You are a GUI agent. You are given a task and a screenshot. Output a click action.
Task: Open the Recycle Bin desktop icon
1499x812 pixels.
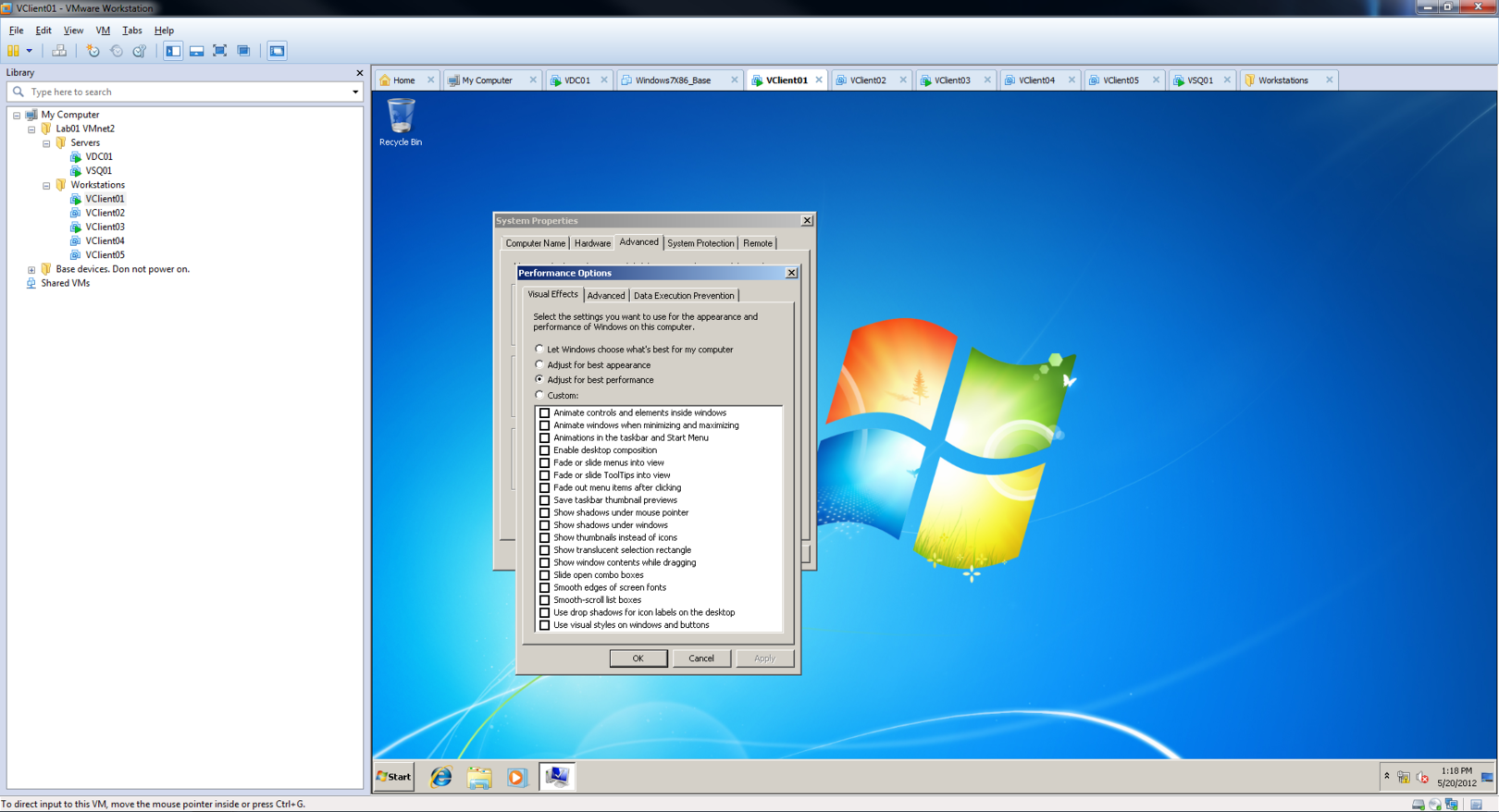401,122
